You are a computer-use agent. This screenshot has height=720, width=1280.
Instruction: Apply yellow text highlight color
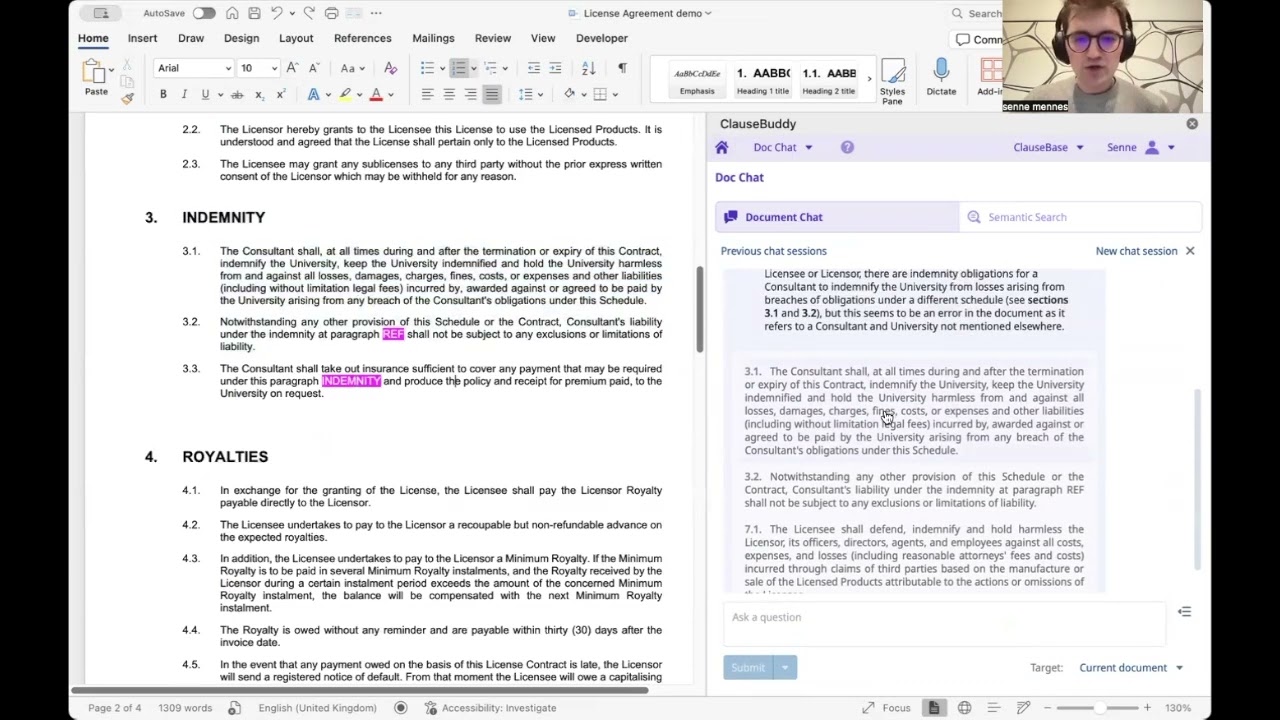[x=345, y=94]
